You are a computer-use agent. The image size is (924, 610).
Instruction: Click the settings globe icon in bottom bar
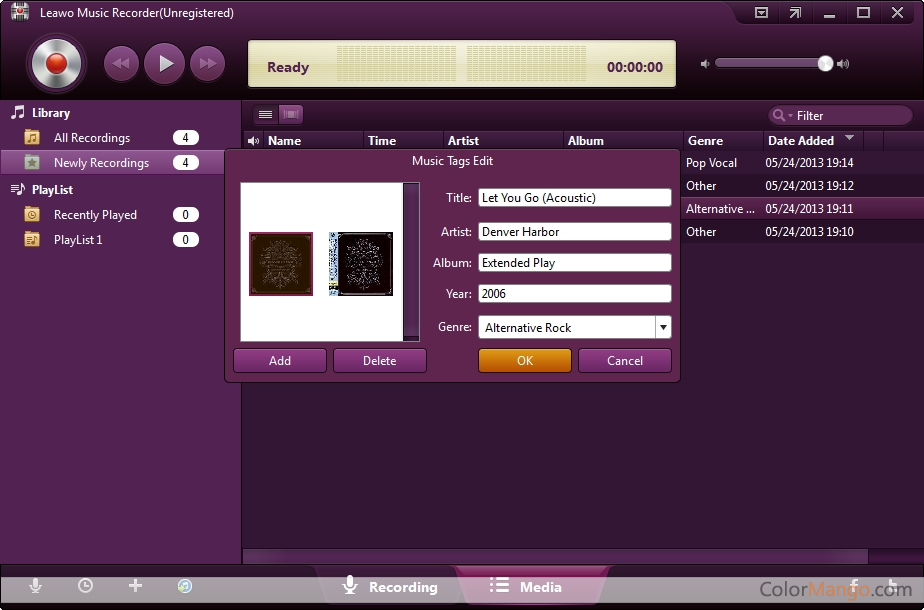185,587
